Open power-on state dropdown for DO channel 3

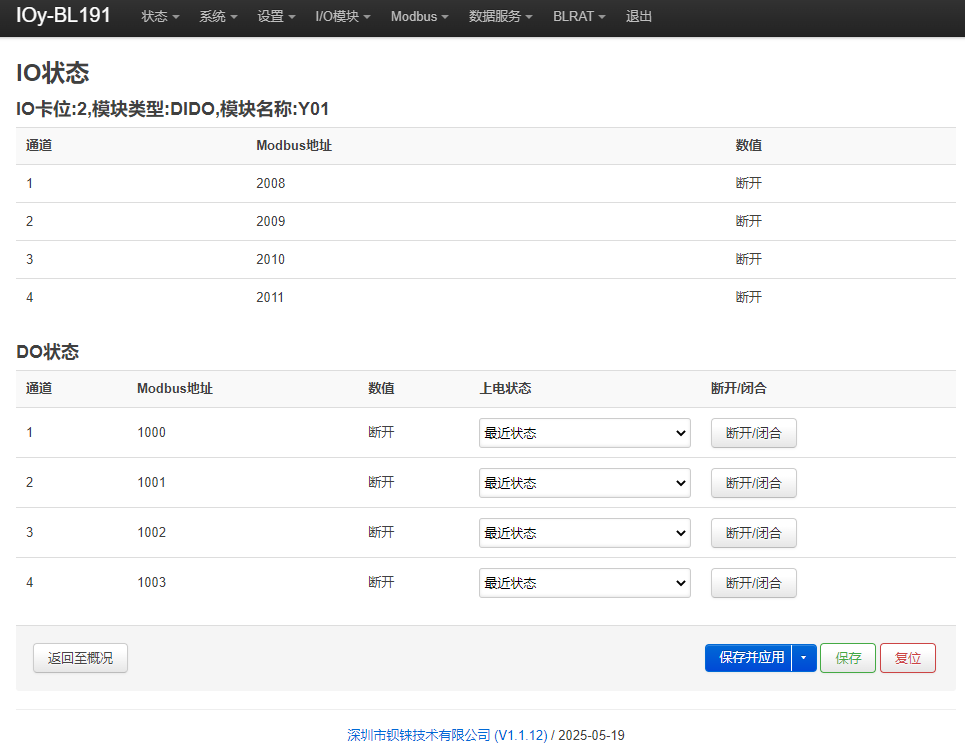click(x=585, y=533)
